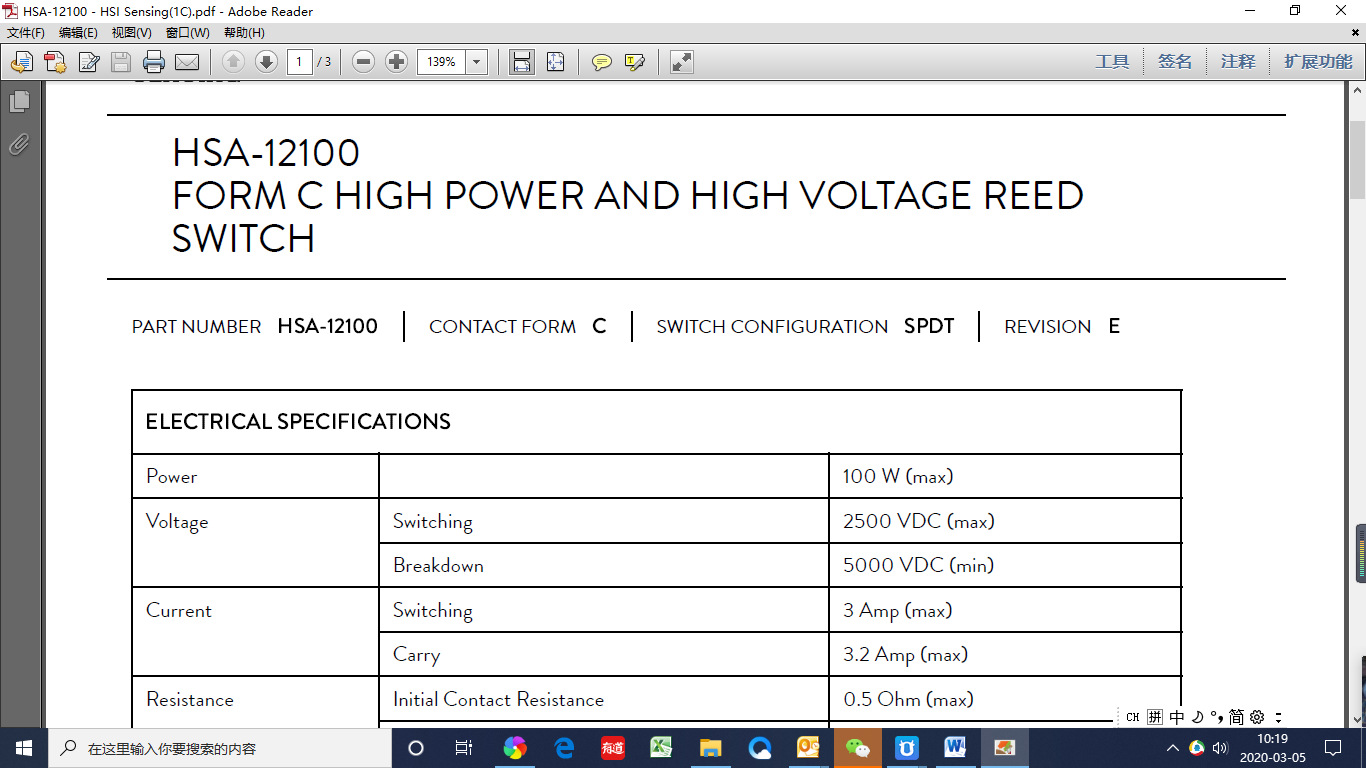Image resolution: width=1366 pixels, height=768 pixels.
Task: Open the 视图(V) menu
Action: [132, 33]
